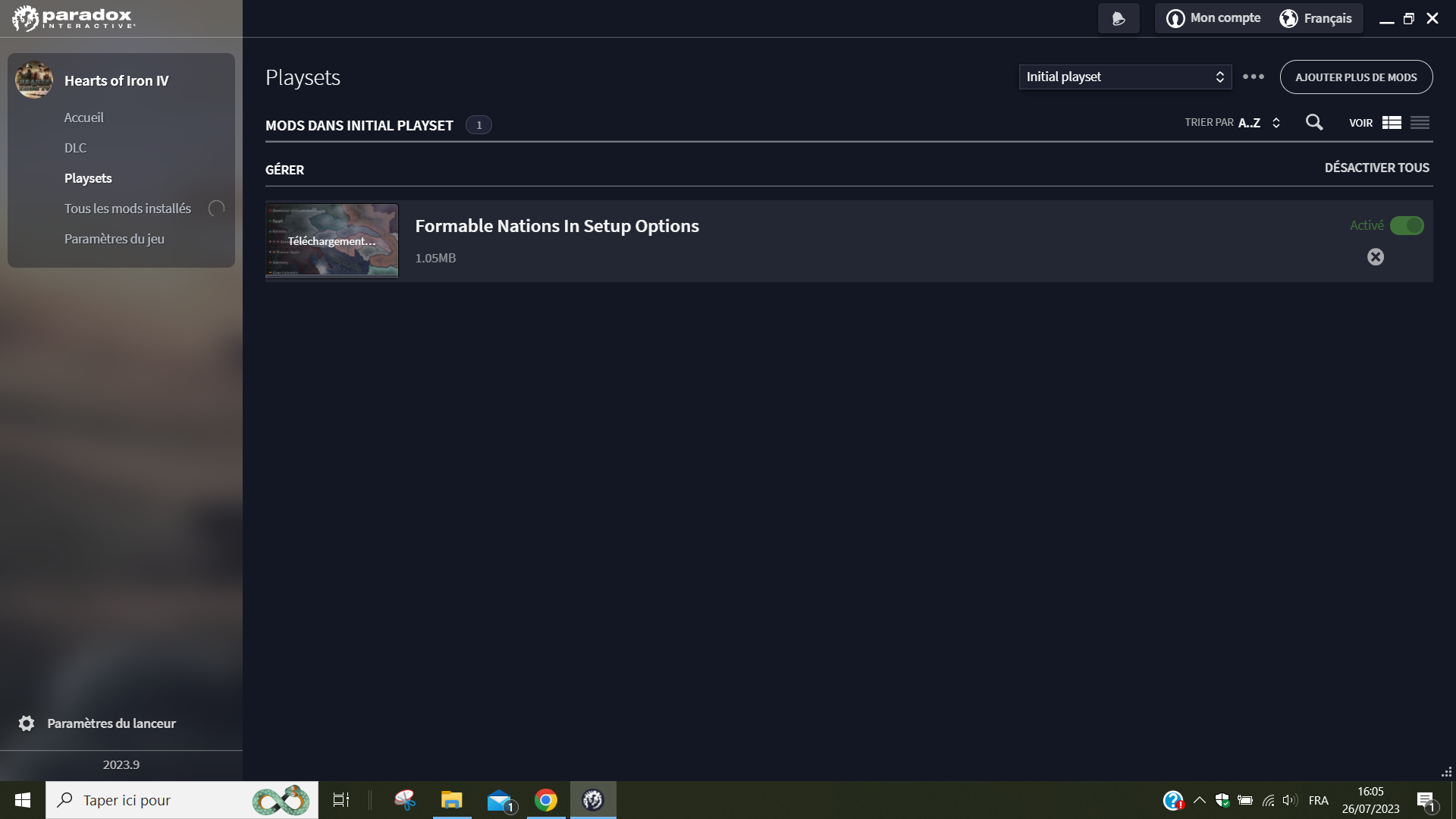
Task: Open File Explorer from taskbar
Action: (x=452, y=800)
